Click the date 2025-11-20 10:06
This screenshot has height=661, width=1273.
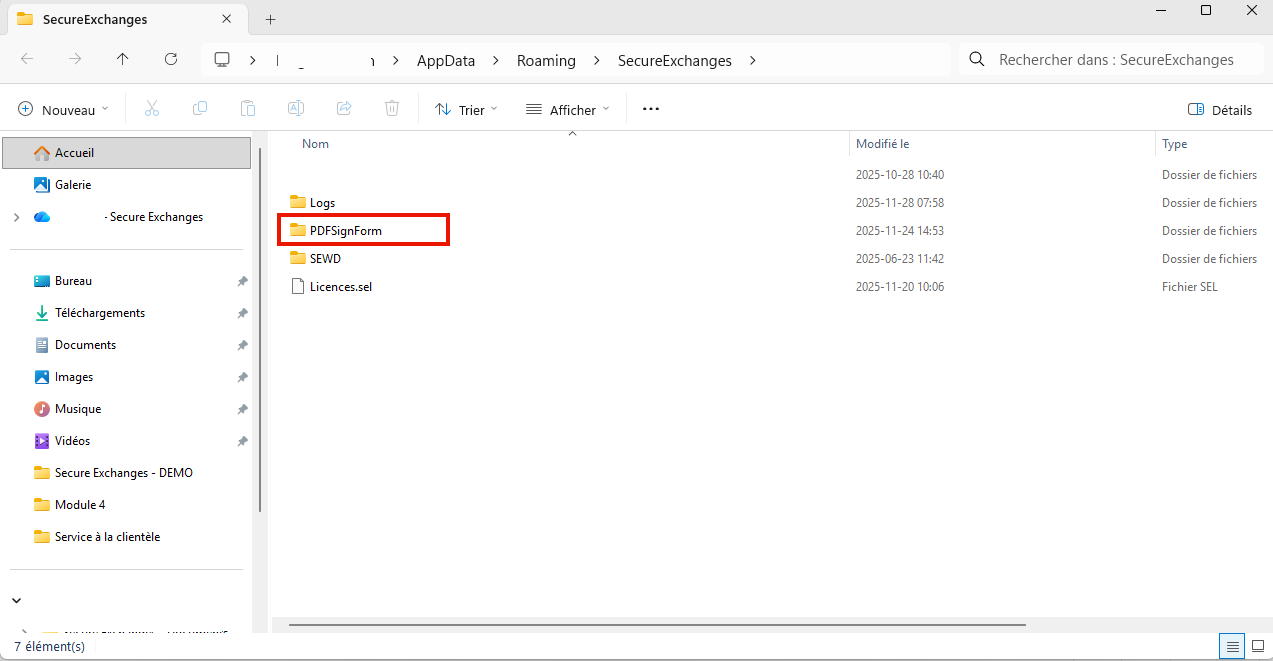[x=900, y=287]
